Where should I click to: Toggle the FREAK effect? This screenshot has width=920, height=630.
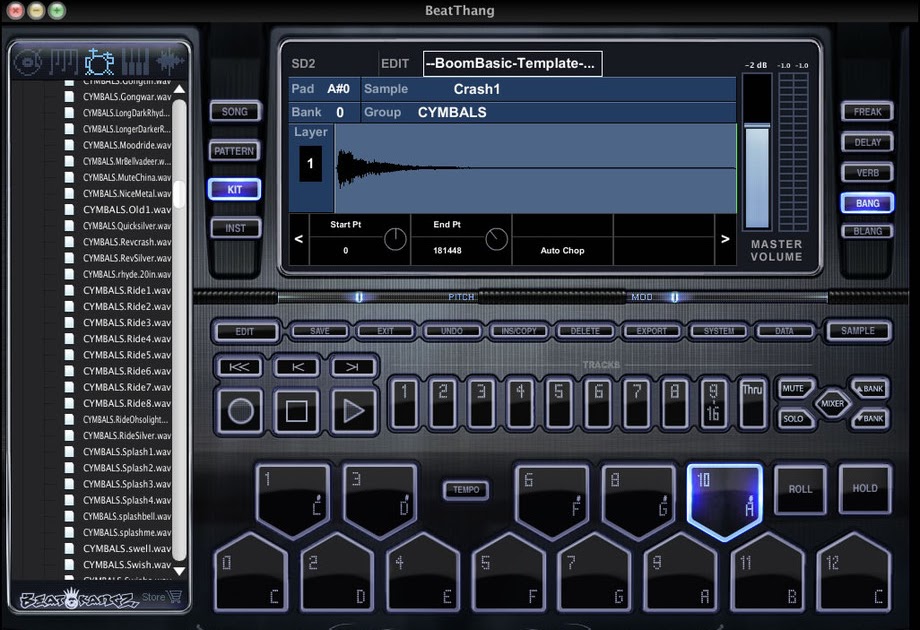point(867,111)
